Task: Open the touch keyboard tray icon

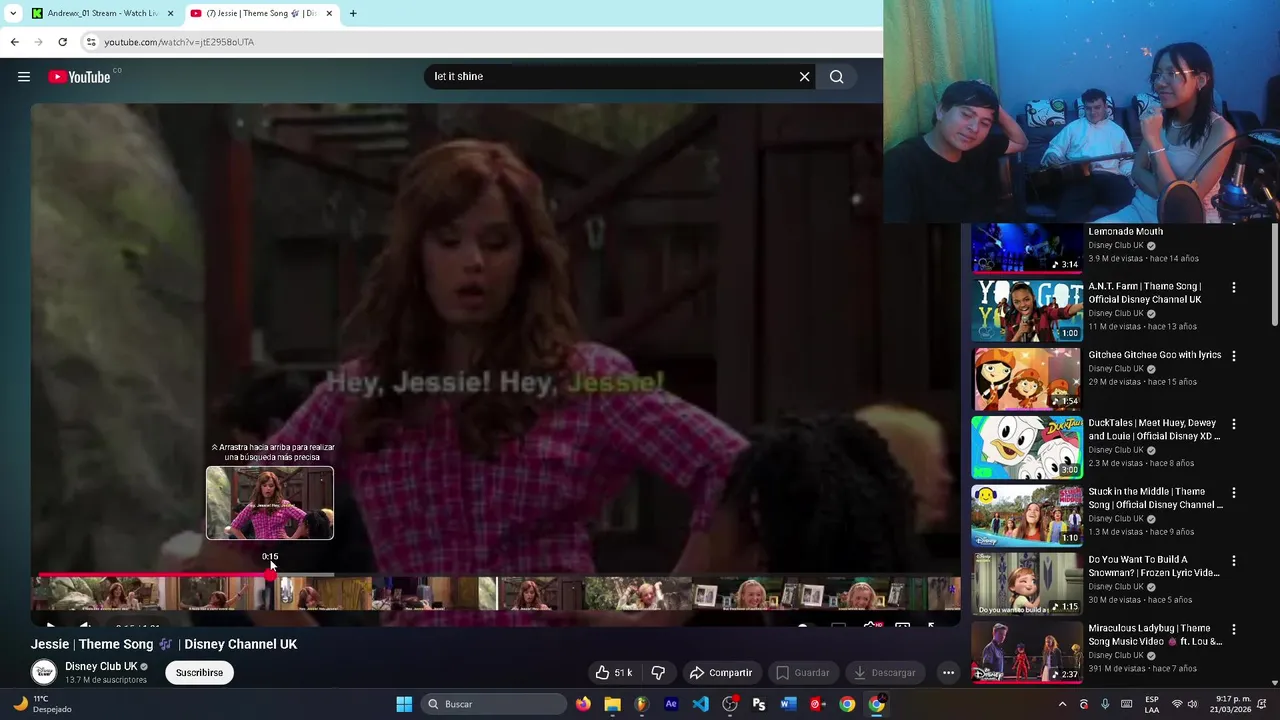Action: pyautogui.click(x=1127, y=704)
